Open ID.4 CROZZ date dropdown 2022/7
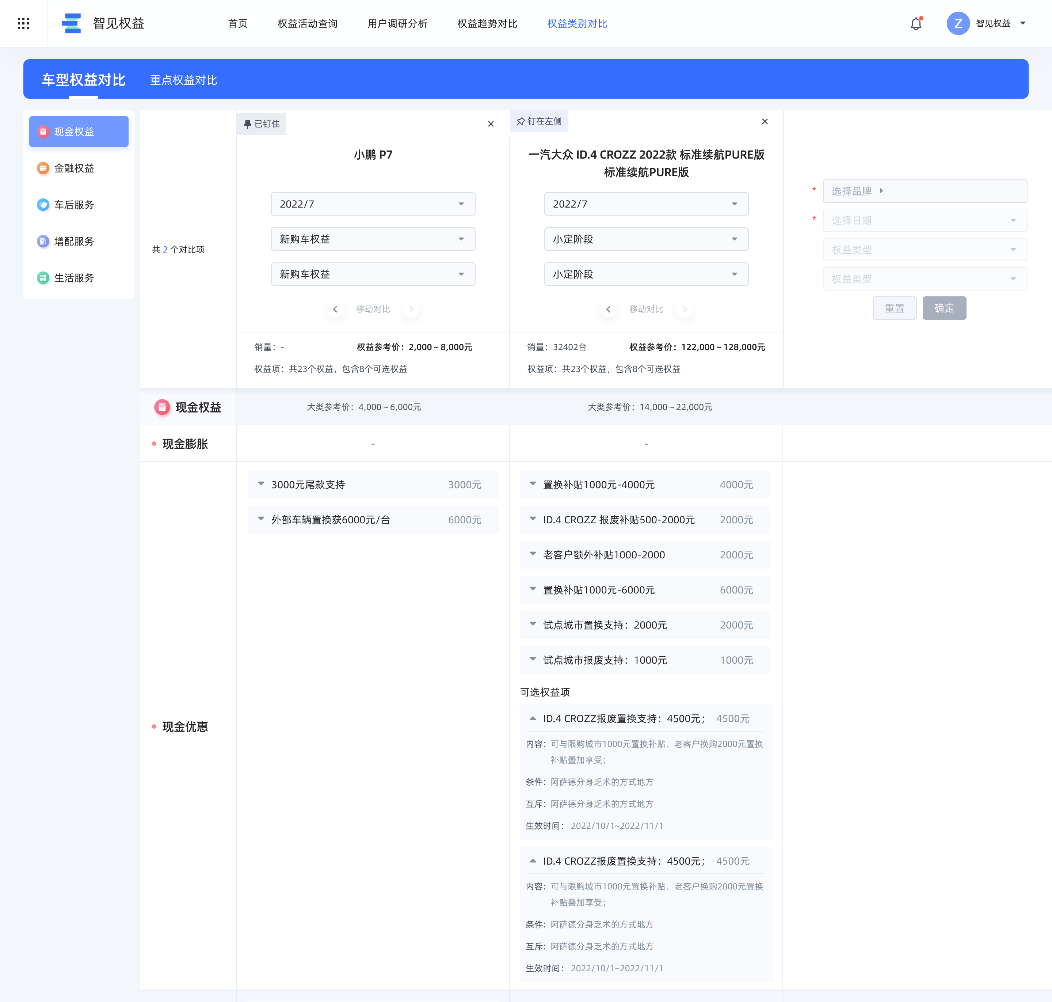Image resolution: width=1052 pixels, height=1002 pixels. (x=646, y=204)
